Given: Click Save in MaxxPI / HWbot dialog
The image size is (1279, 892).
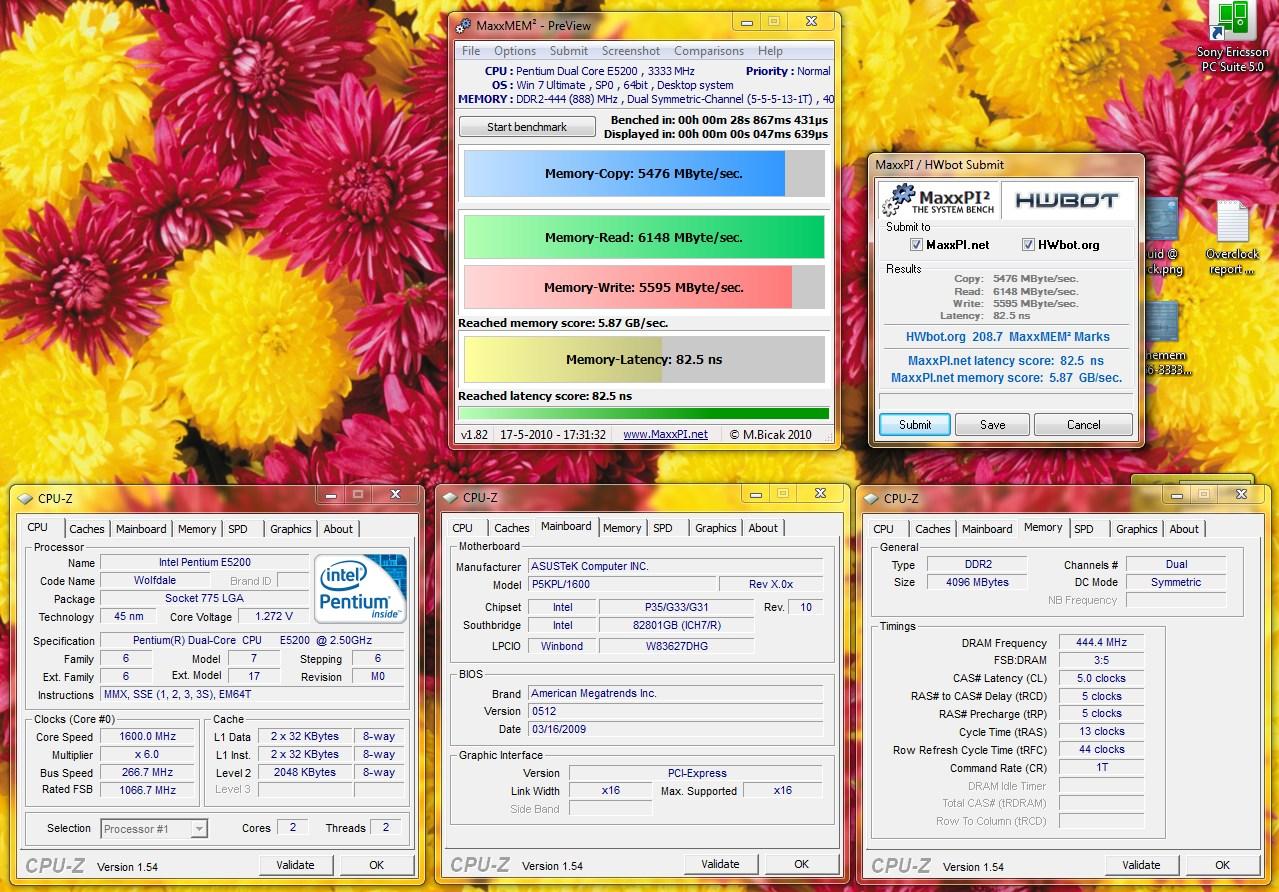Looking at the screenshot, I should [993, 425].
